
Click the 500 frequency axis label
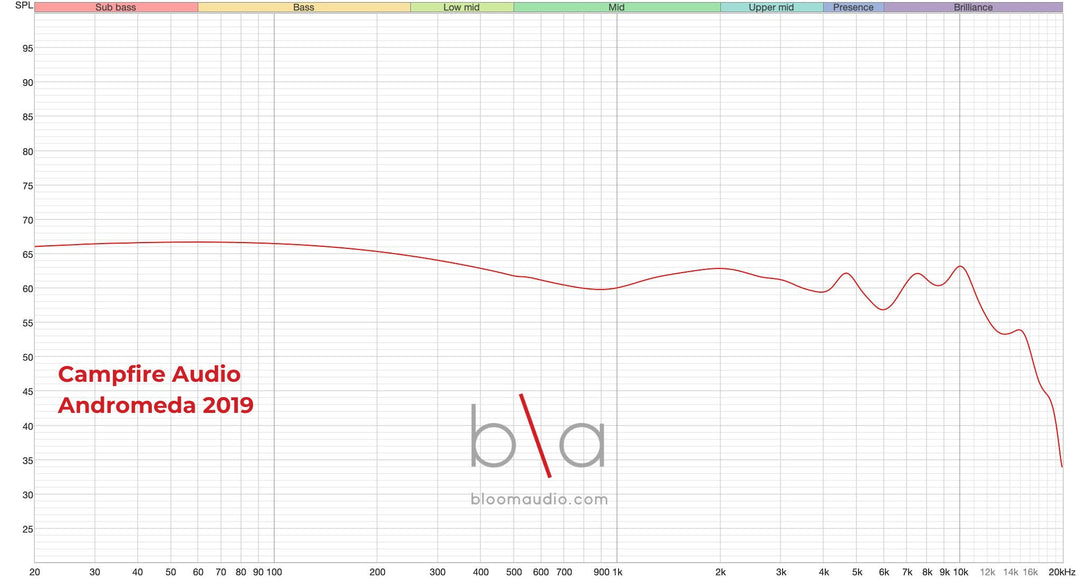pyautogui.click(x=514, y=572)
